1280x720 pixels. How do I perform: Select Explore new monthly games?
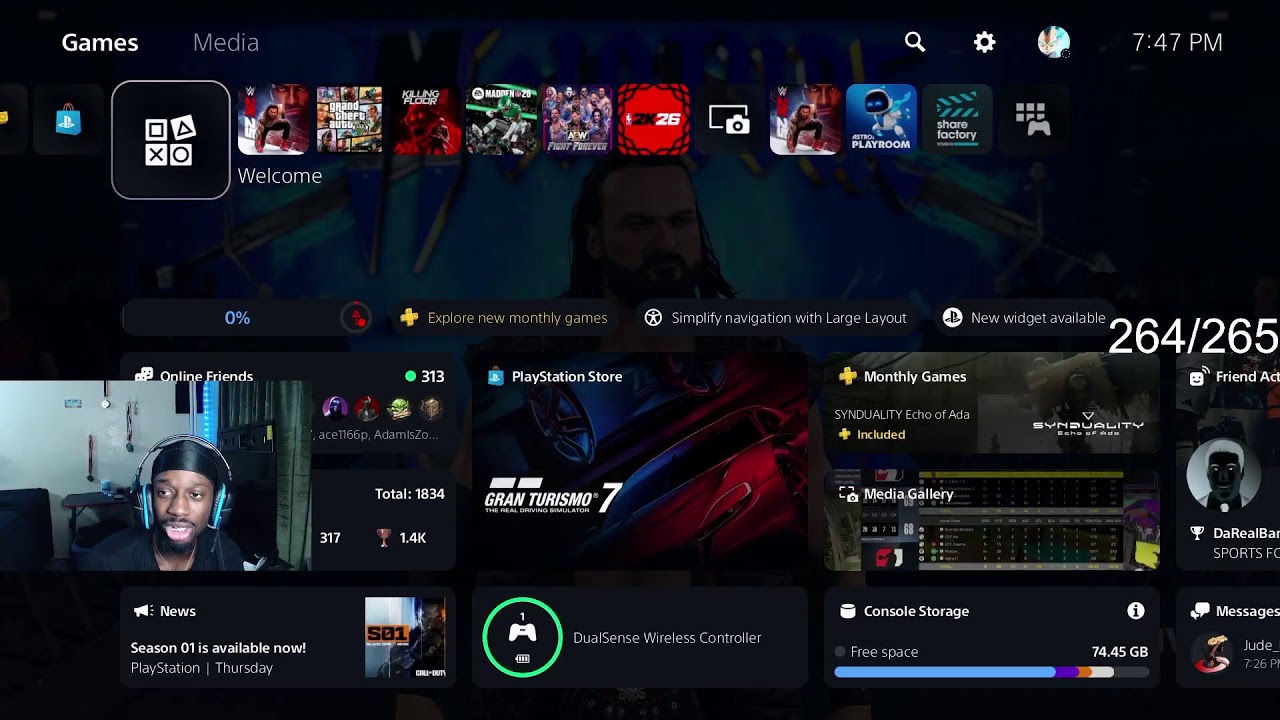click(506, 318)
